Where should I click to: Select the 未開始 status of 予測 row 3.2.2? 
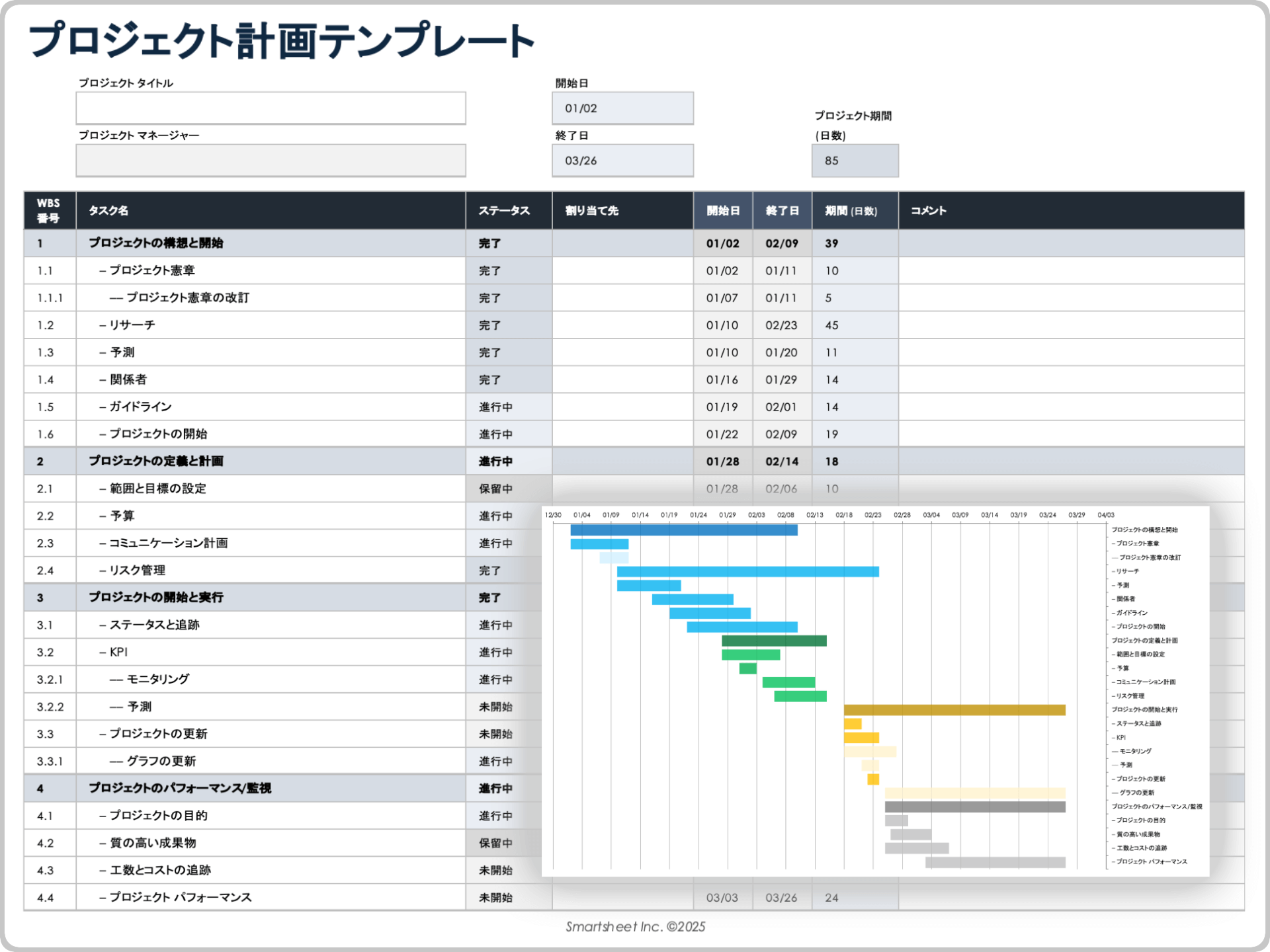coord(495,706)
